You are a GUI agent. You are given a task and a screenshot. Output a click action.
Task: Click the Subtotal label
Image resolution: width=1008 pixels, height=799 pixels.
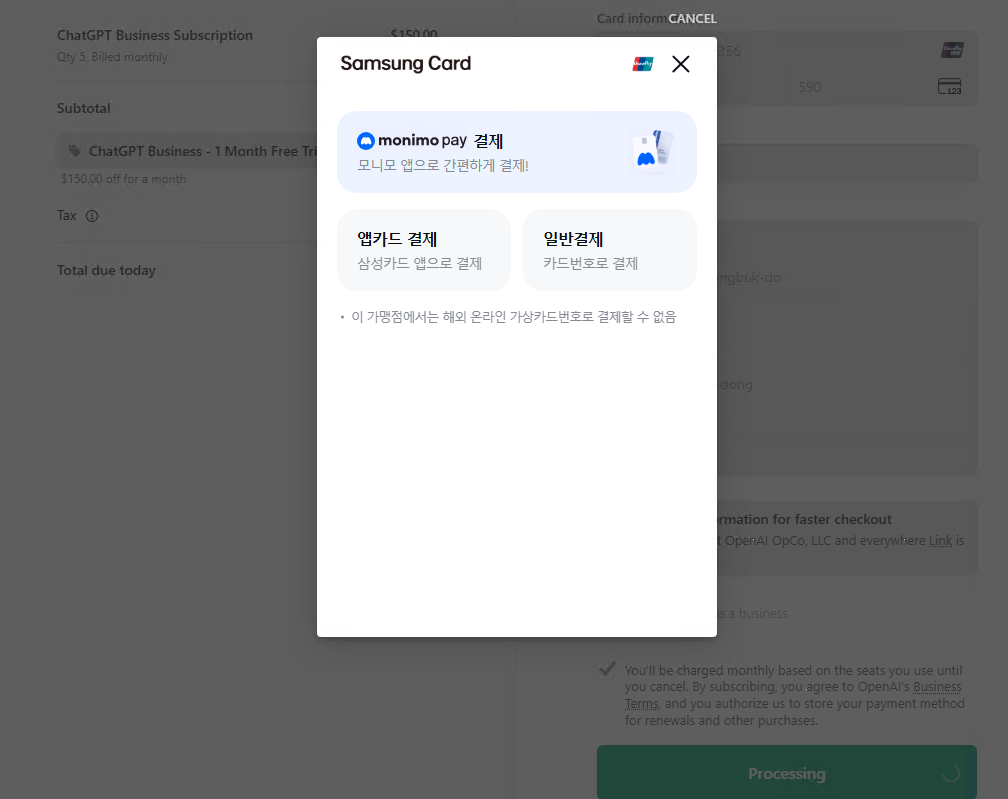tap(84, 108)
